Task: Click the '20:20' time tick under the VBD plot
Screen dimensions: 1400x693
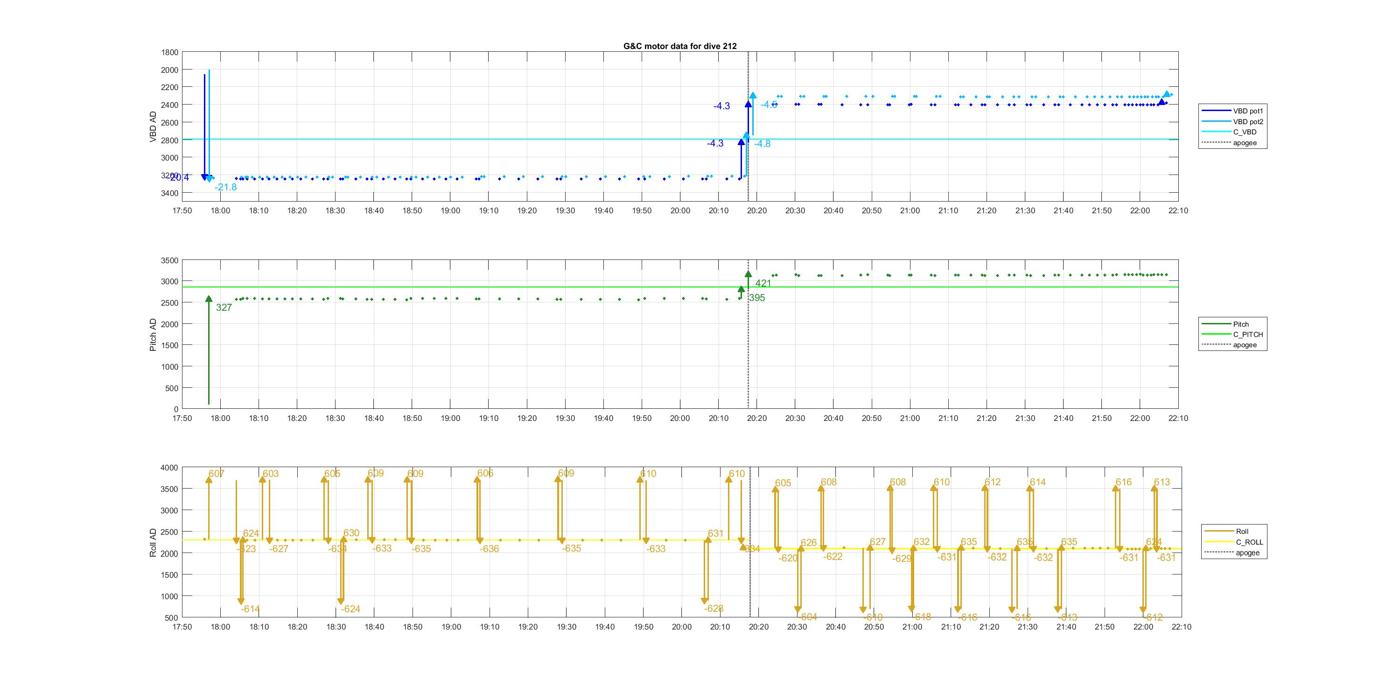Action: point(757,211)
